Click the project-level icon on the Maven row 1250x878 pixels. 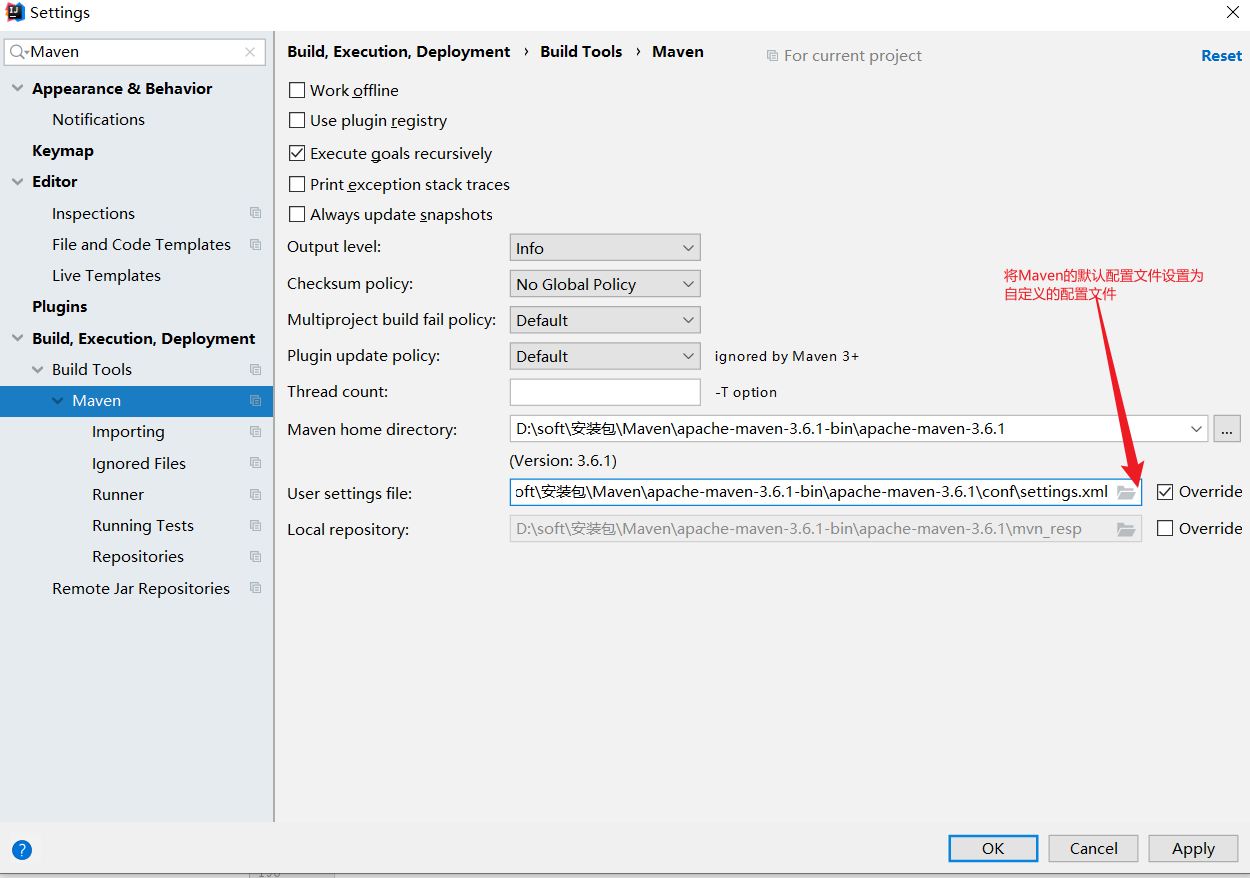click(256, 400)
